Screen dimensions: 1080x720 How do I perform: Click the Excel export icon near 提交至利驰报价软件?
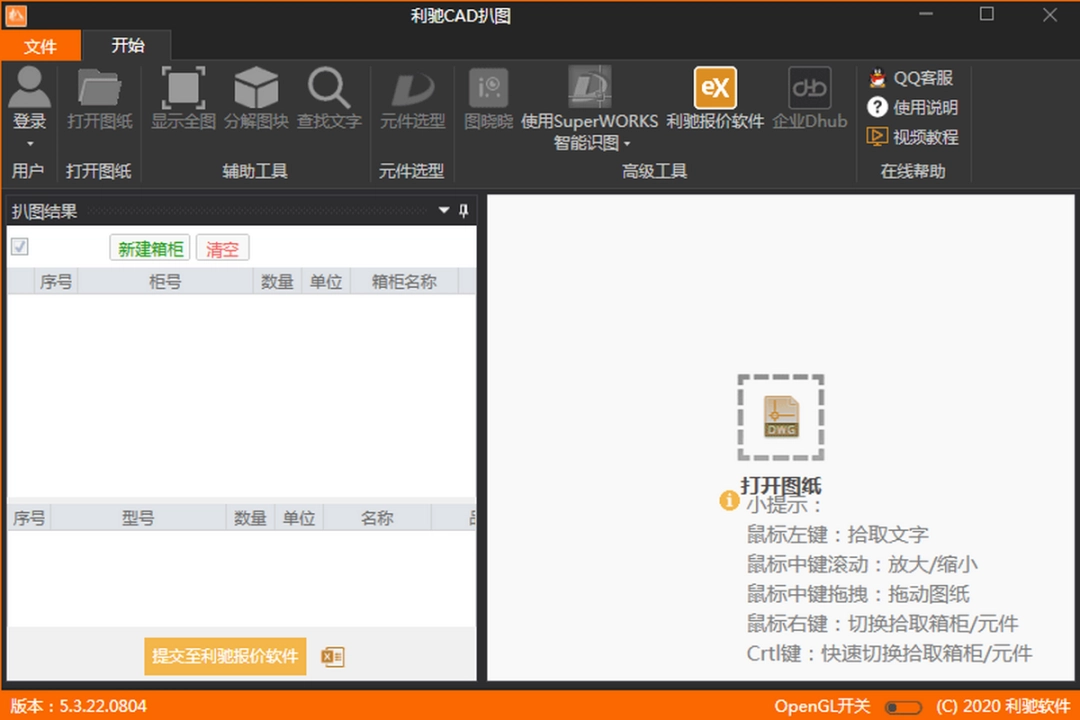[334, 657]
